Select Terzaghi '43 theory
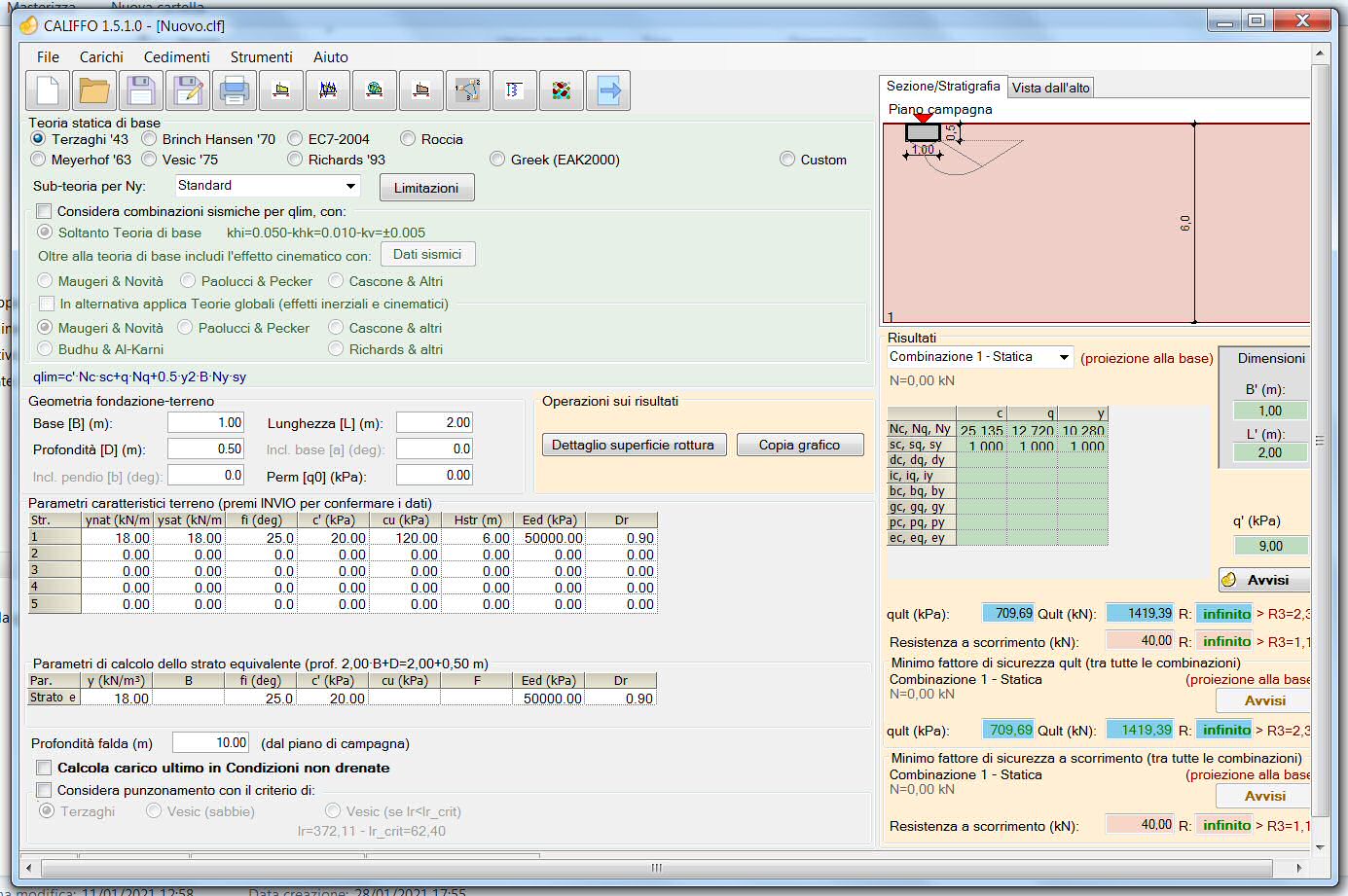The image size is (1348, 896). point(38,139)
